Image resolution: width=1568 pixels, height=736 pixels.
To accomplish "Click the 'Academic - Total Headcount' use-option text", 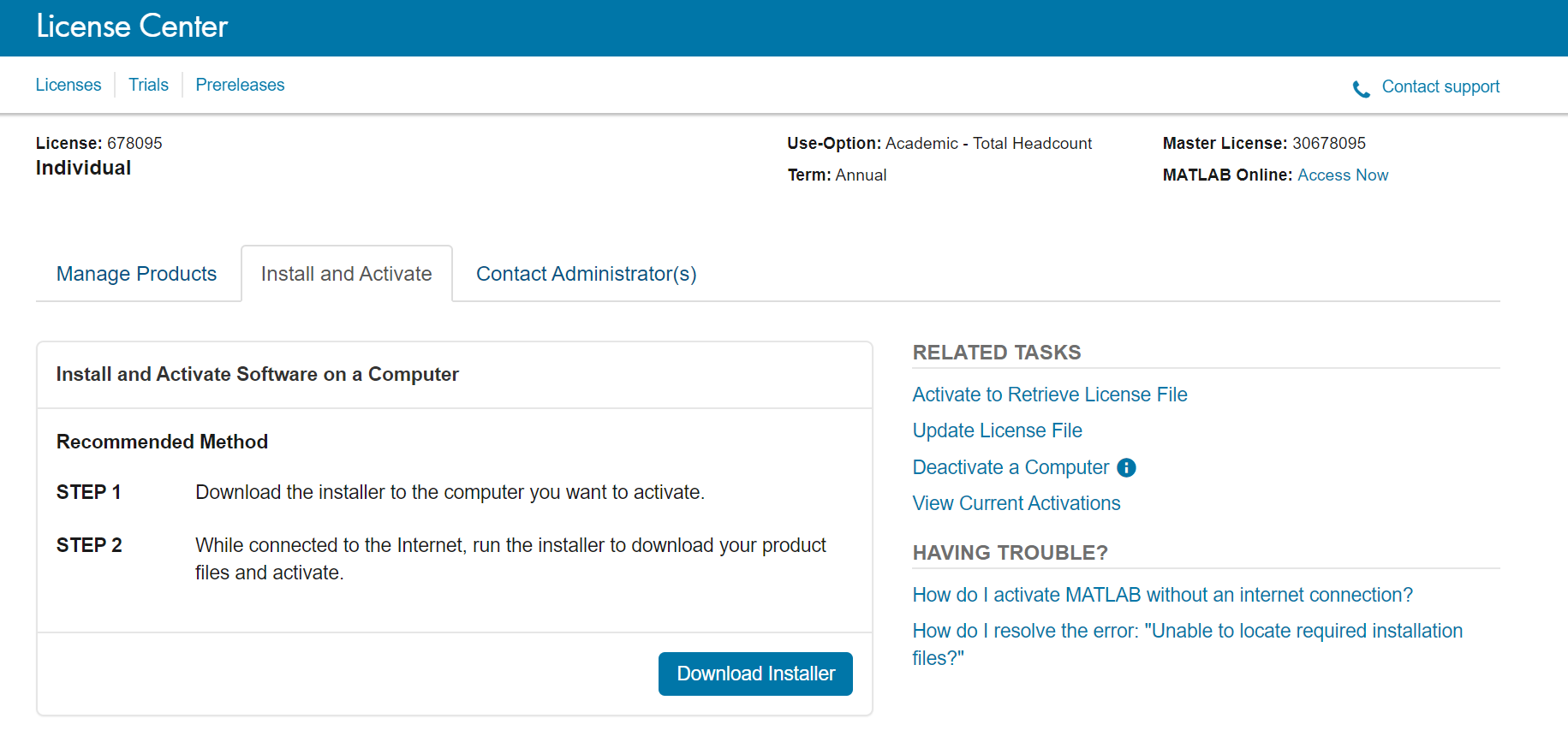I will tap(989, 143).
